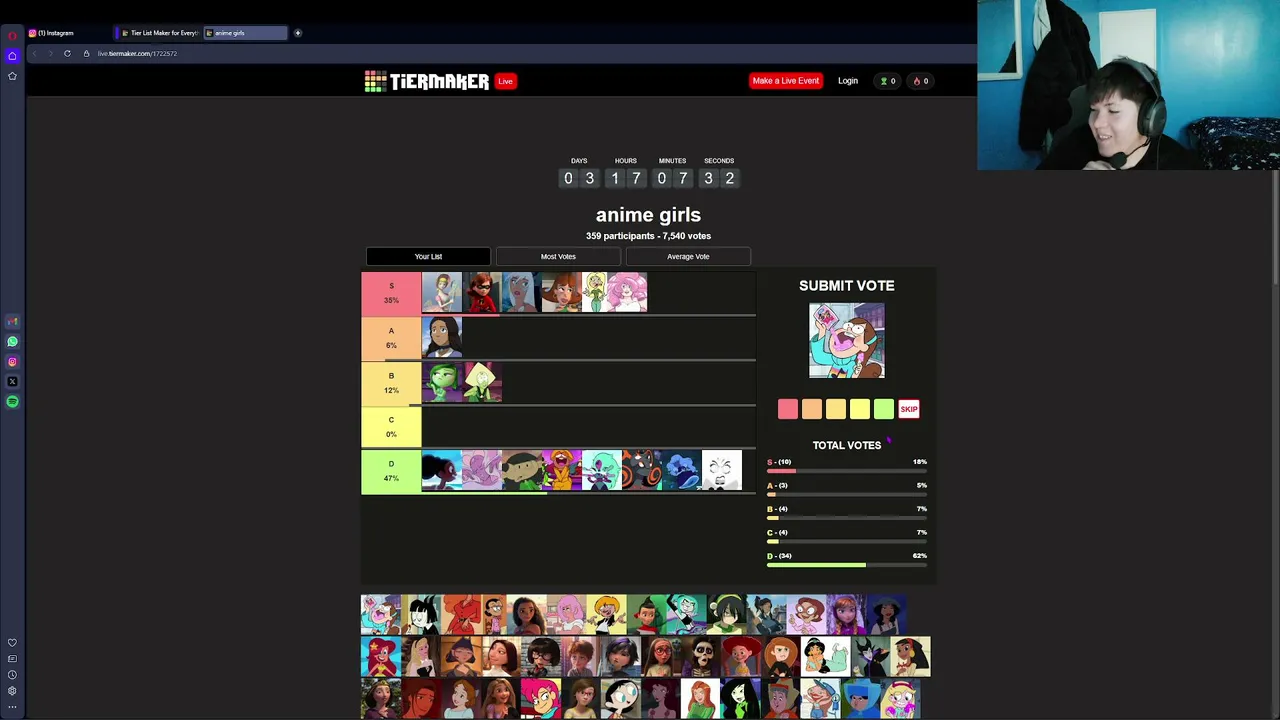This screenshot has height=720, width=1280.
Task: Click the TierMaker logo
Action: tap(427, 81)
